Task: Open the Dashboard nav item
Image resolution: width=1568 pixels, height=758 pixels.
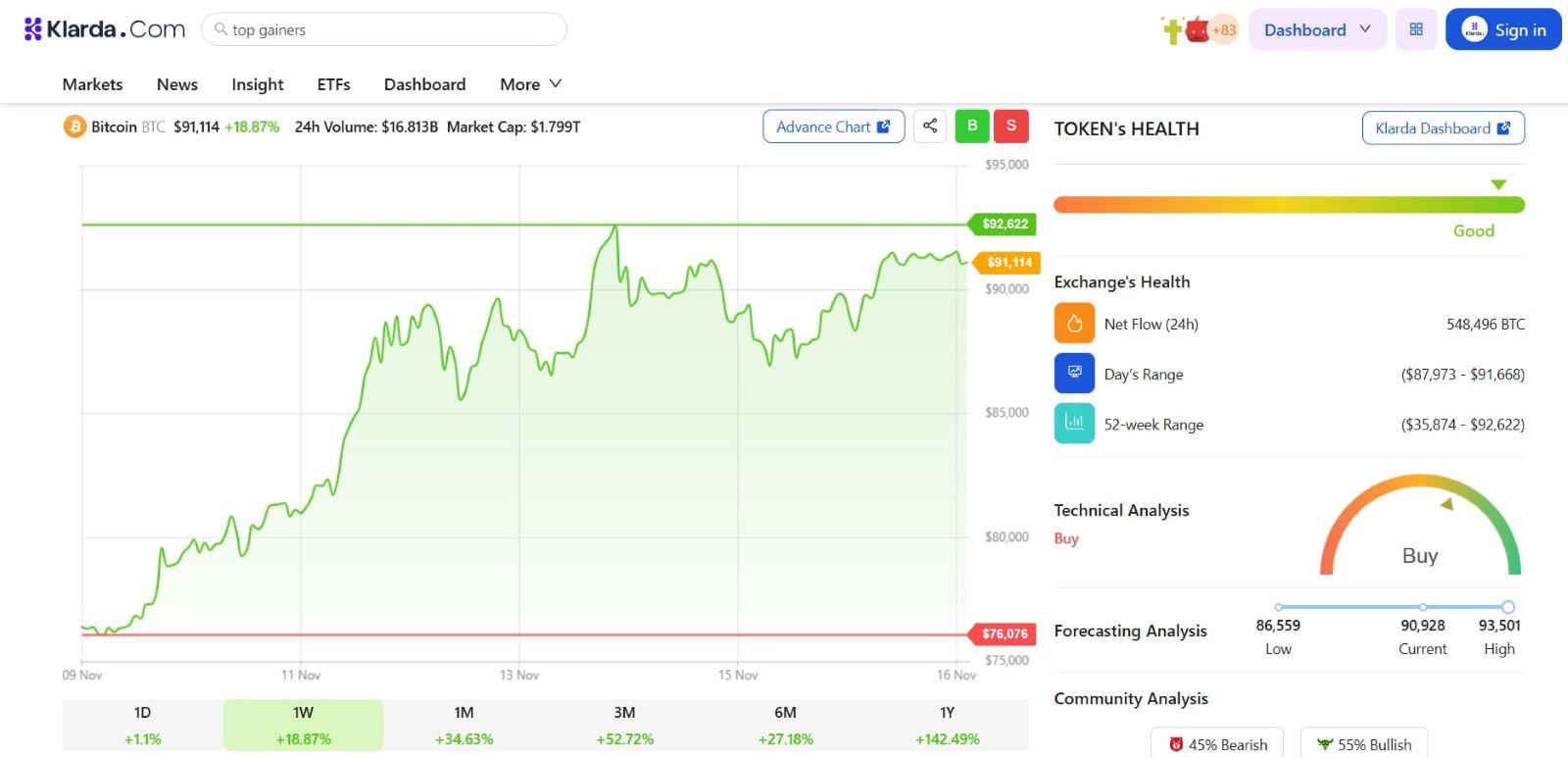Action: [x=424, y=84]
